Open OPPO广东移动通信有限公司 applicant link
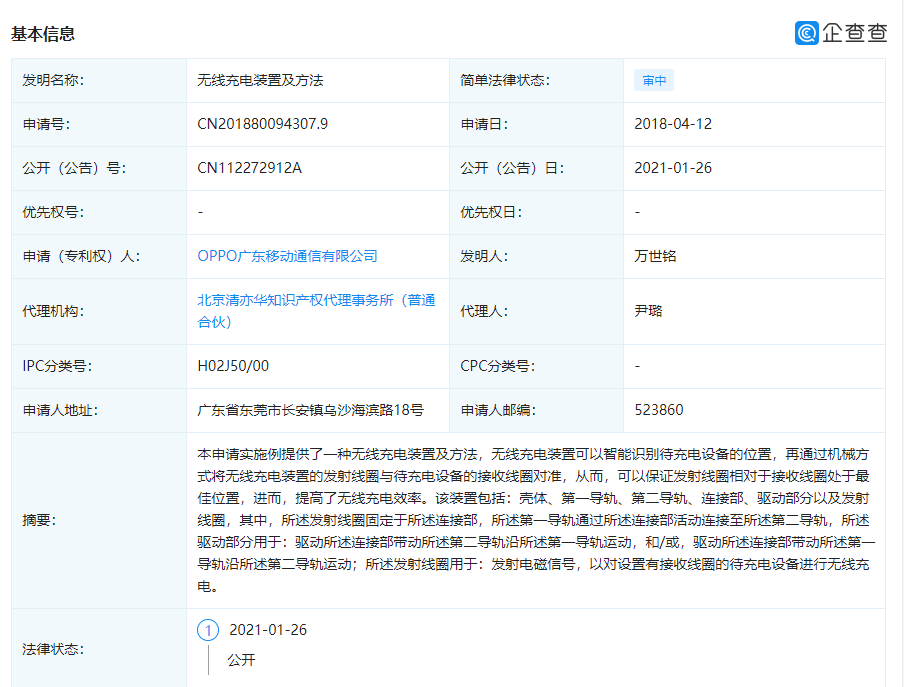Image resolution: width=904 pixels, height=687 pixels. [287, 256]
